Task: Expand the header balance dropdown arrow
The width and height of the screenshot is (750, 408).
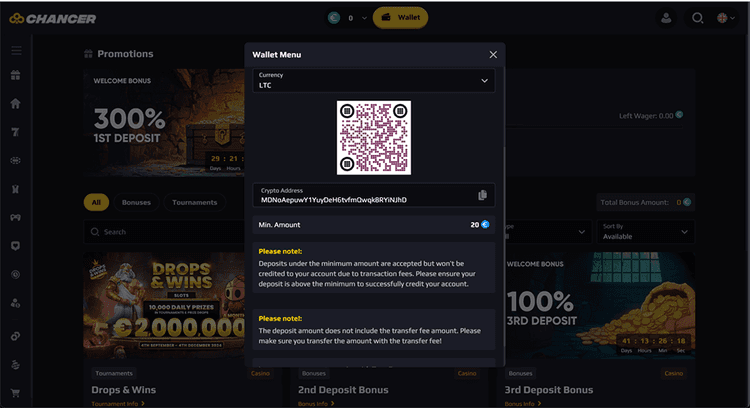Action: coord(364,18)
